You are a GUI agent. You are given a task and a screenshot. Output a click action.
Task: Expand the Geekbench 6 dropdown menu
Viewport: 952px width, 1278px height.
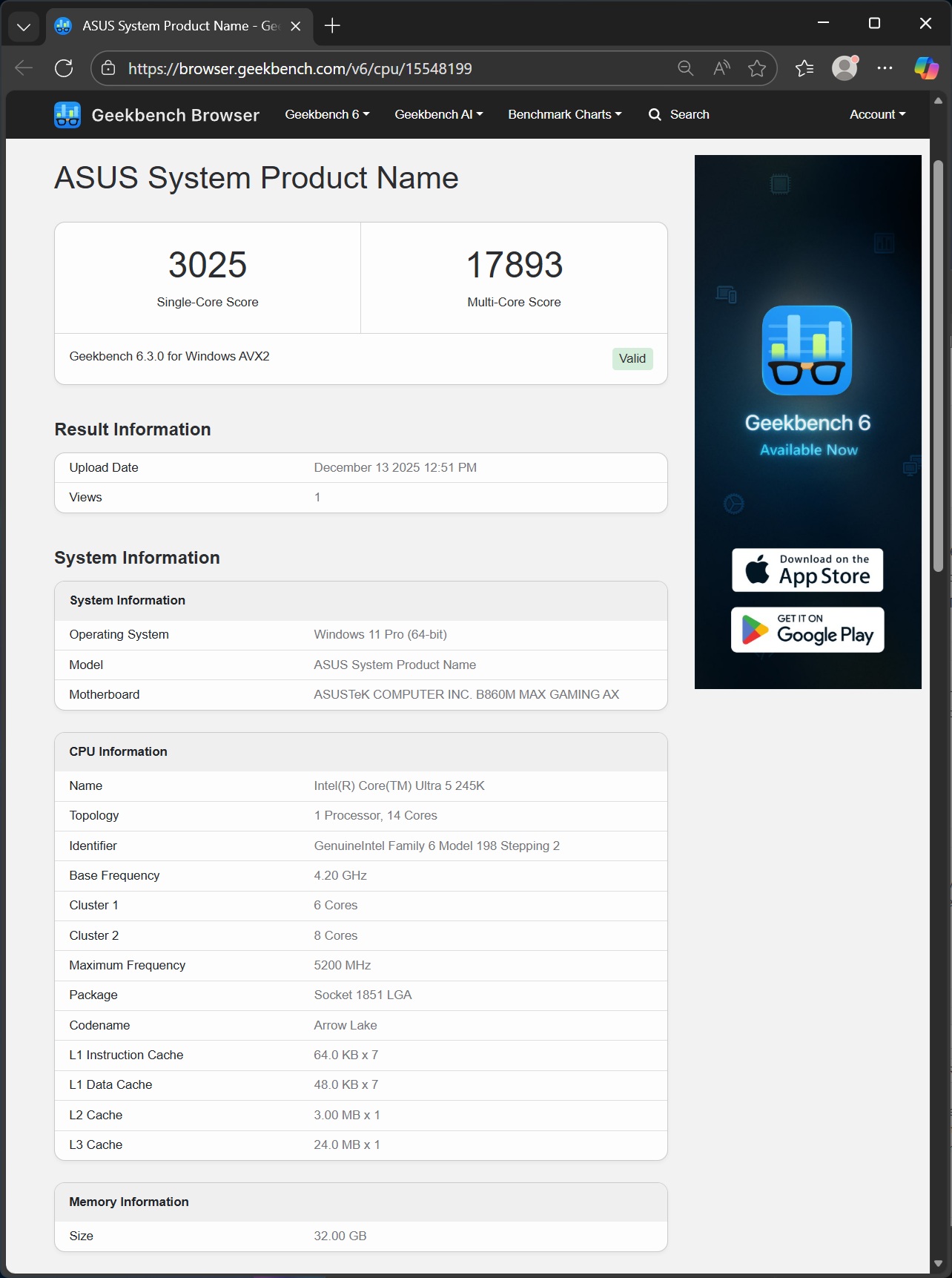pyautogui.click(x=327, y=114)
